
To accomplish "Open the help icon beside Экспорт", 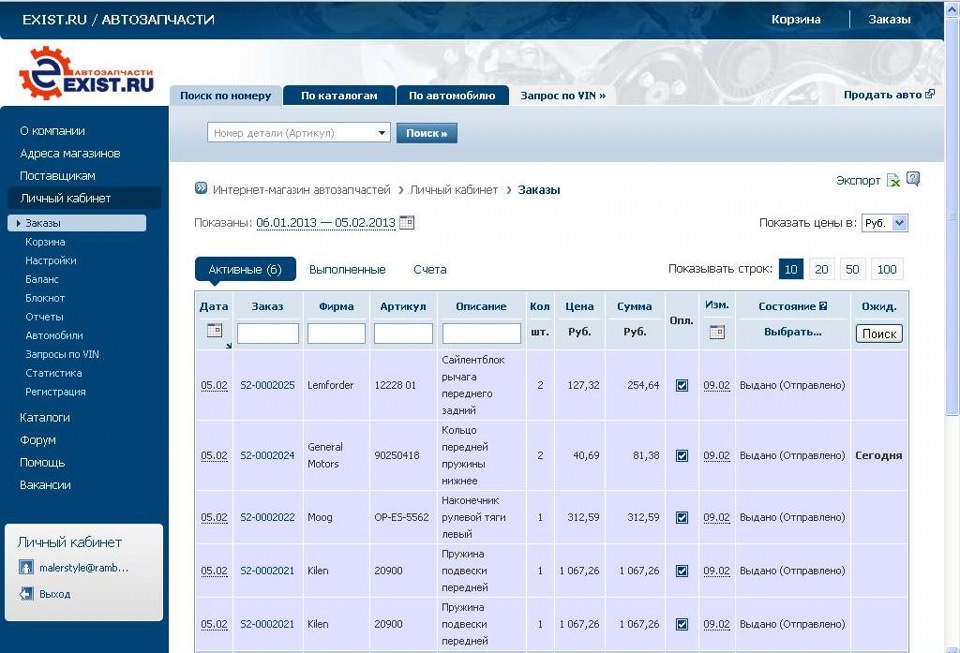I will (x=912, y=180).
